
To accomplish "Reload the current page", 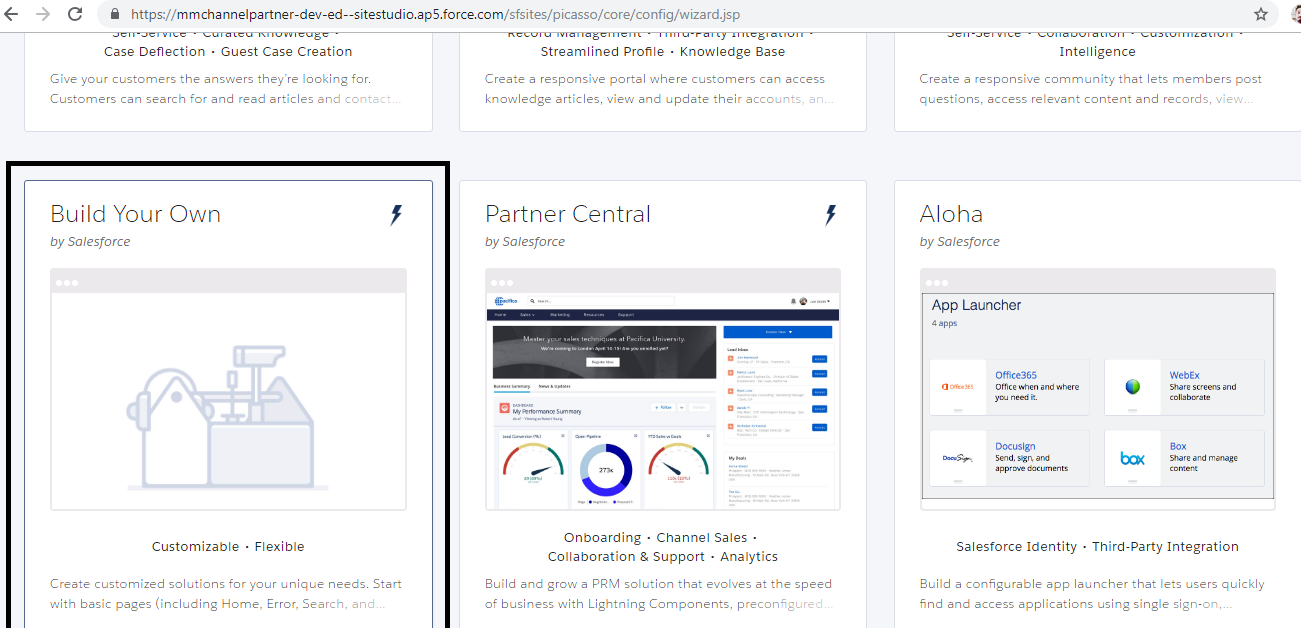I will click(75, 14).
